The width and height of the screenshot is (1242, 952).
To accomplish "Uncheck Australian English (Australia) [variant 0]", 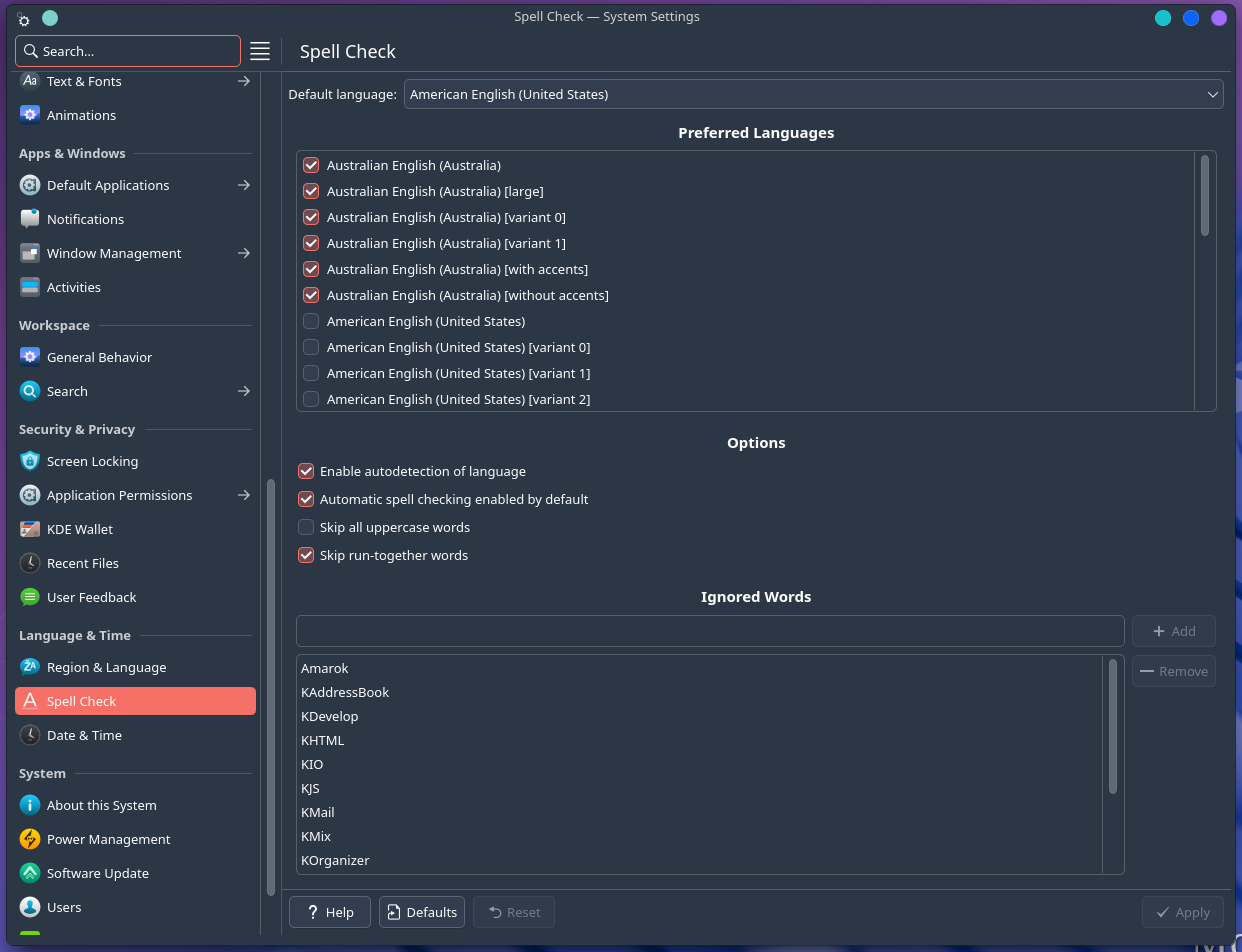I will coord(311,217).
